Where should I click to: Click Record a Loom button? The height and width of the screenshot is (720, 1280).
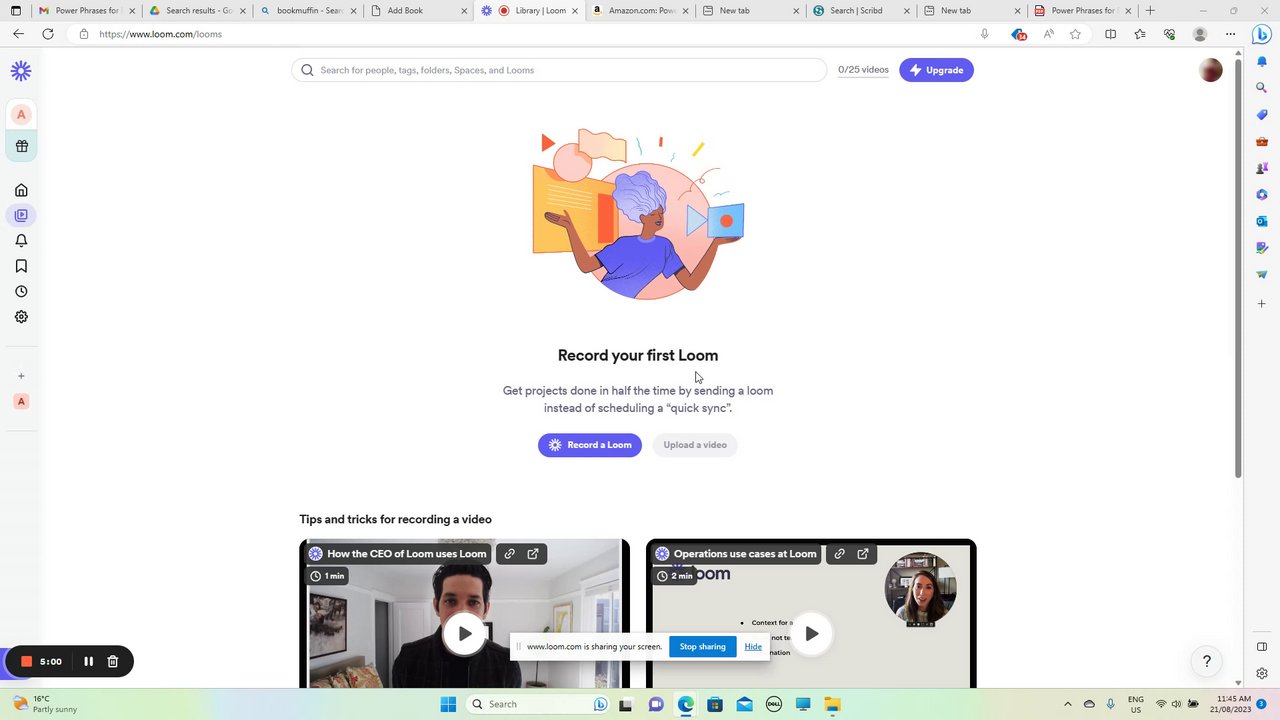590,445
